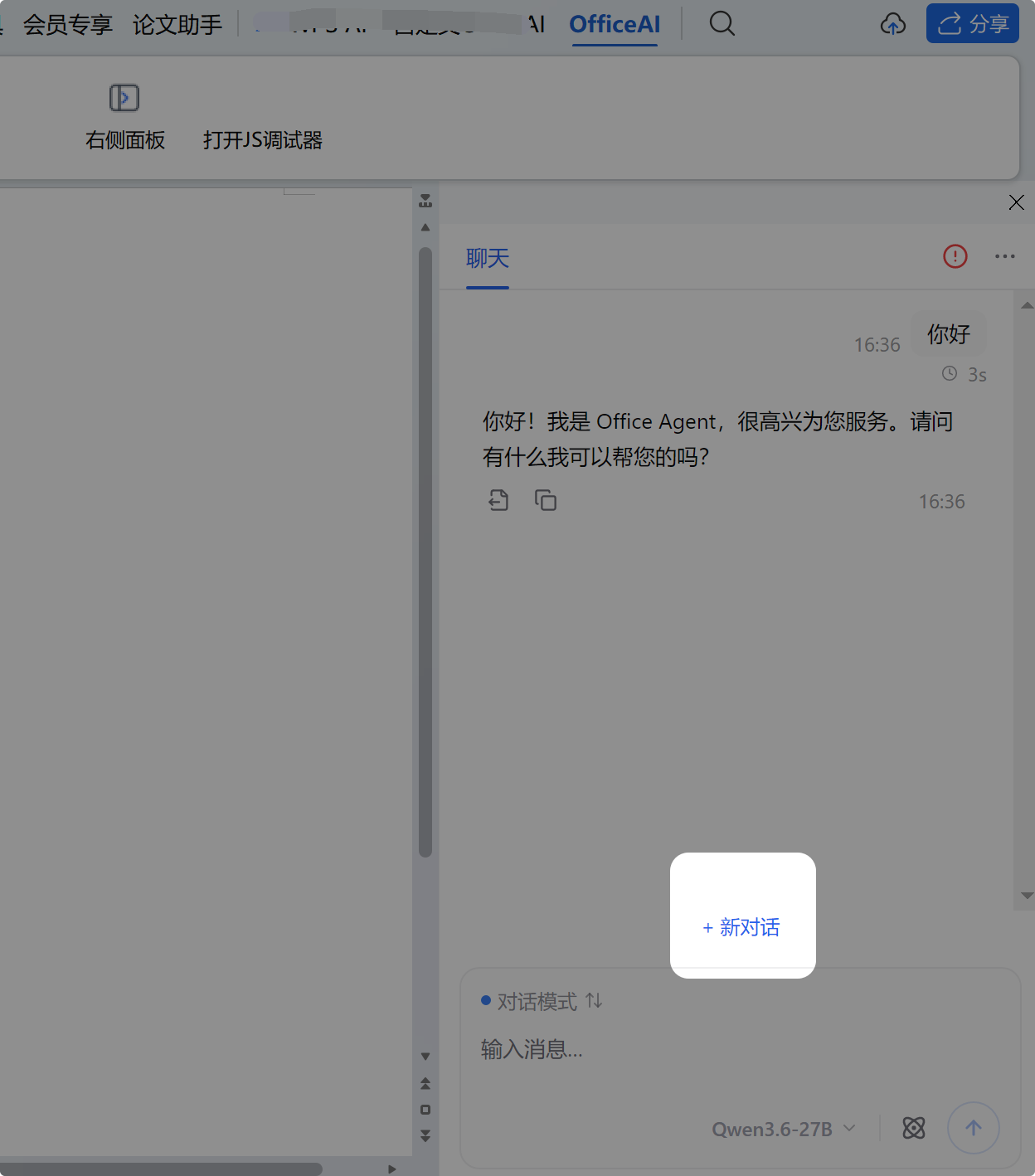Open the search magnifier icon

tap(722, 23)
